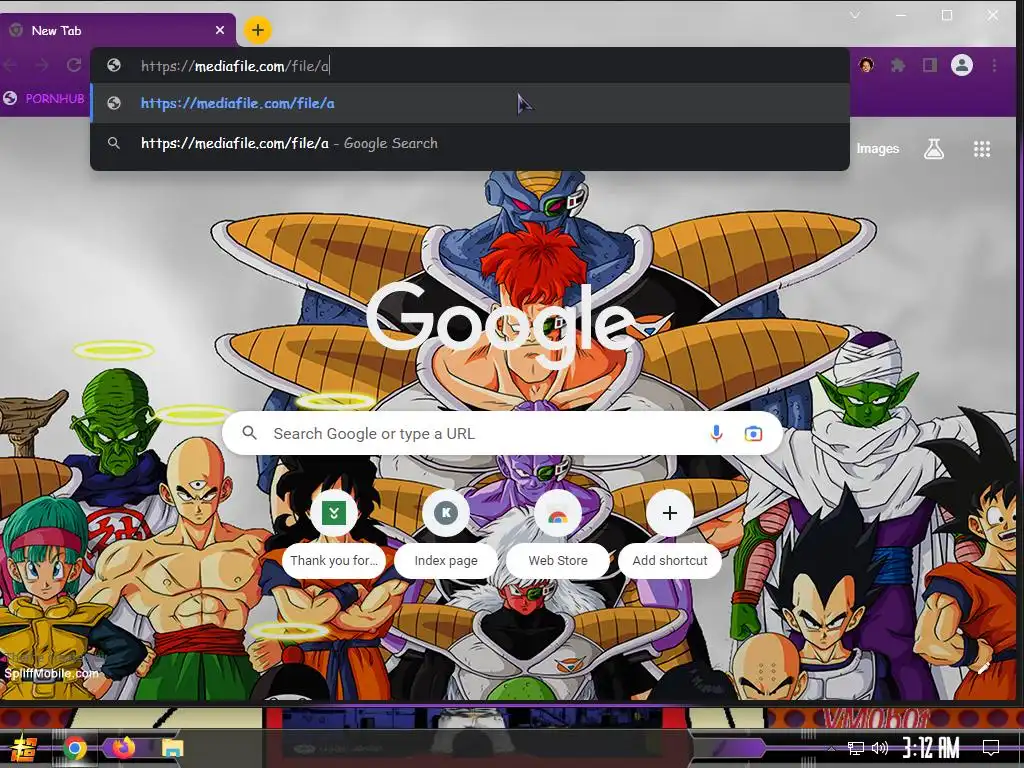Reload the page with the refresh icon
Viewport: 1024px width, 768px height.
[x=74, y=65]
